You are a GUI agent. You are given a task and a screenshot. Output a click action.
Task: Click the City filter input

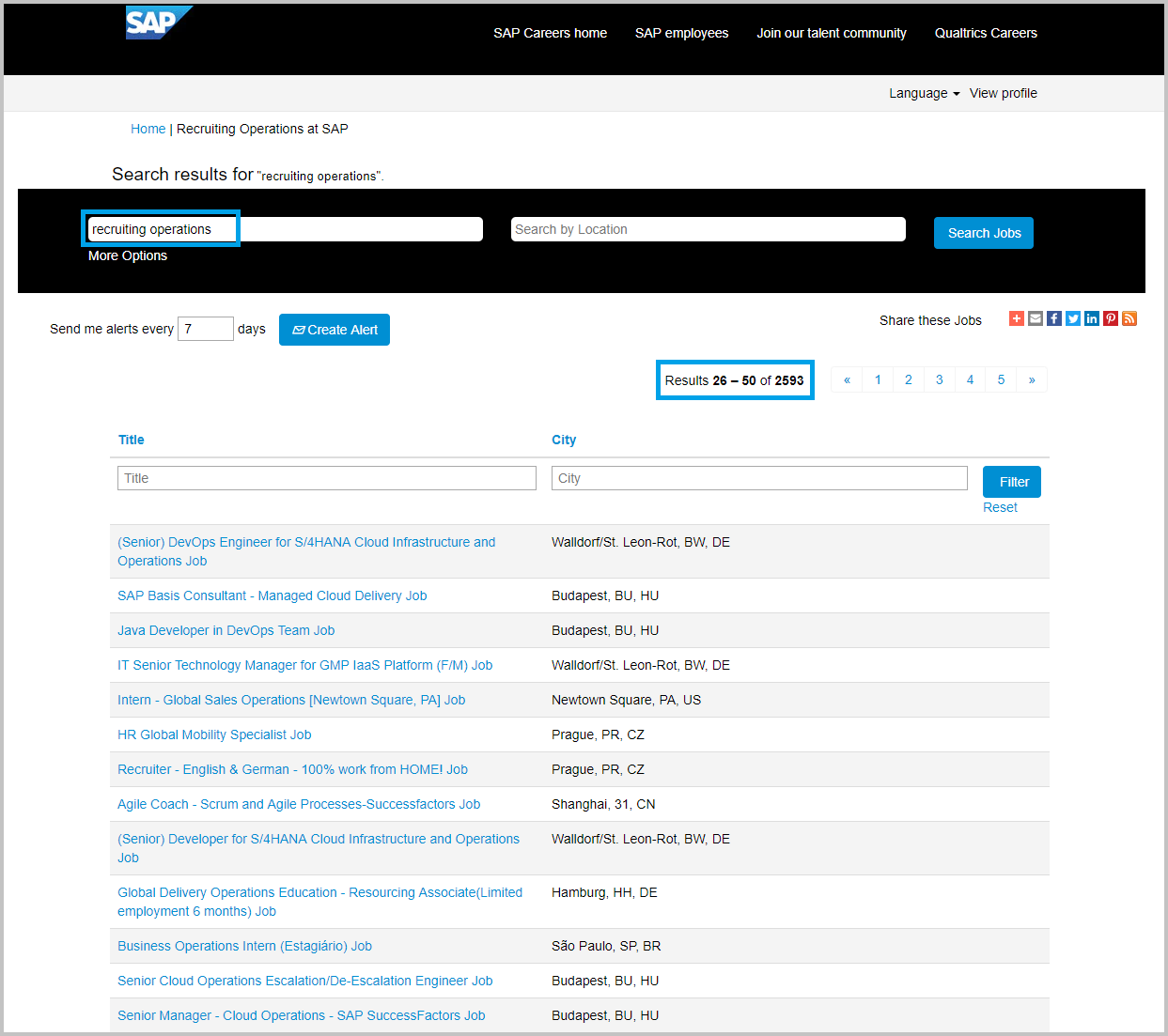click(x=759, y=478)
